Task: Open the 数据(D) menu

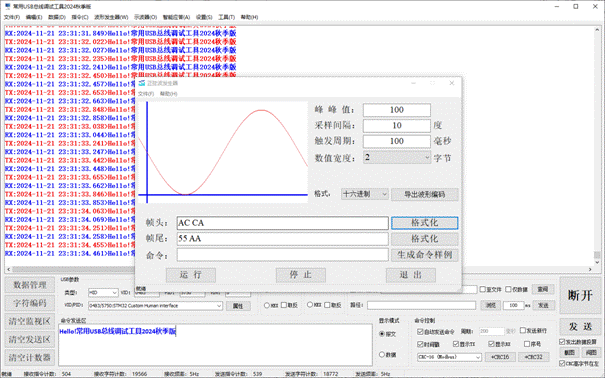Action: 57,17
